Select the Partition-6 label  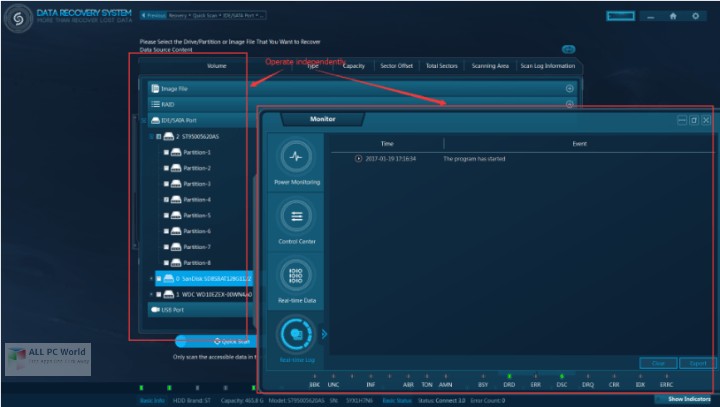(x=197, y=231)
